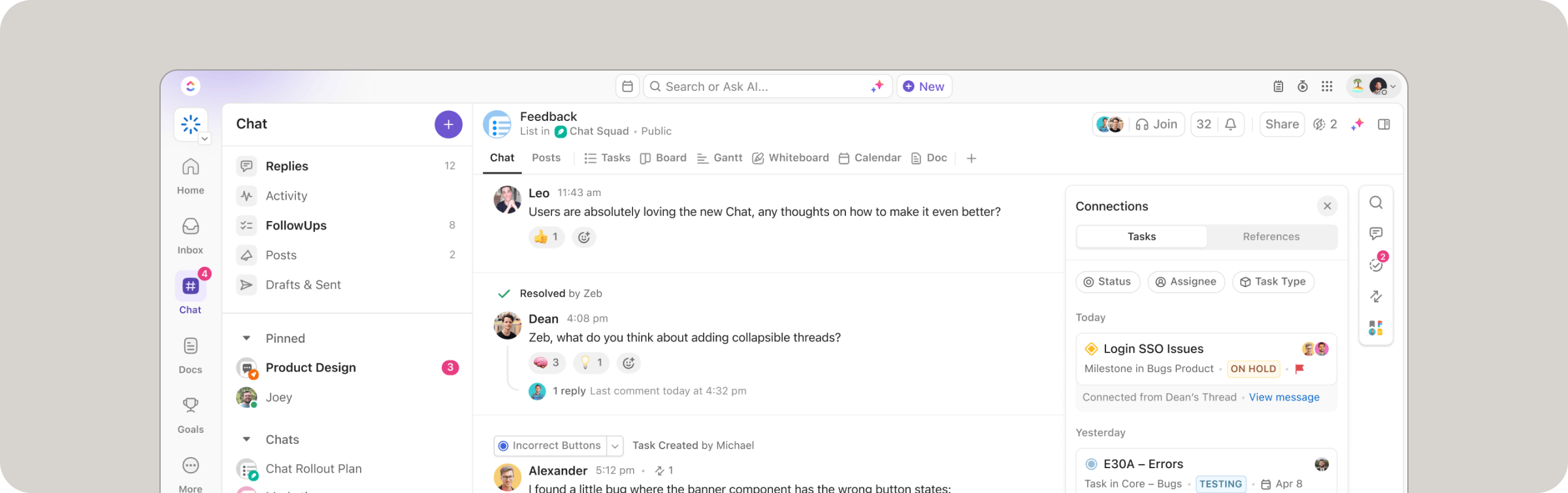
Task: Click the Share button
Action: 1282,124
